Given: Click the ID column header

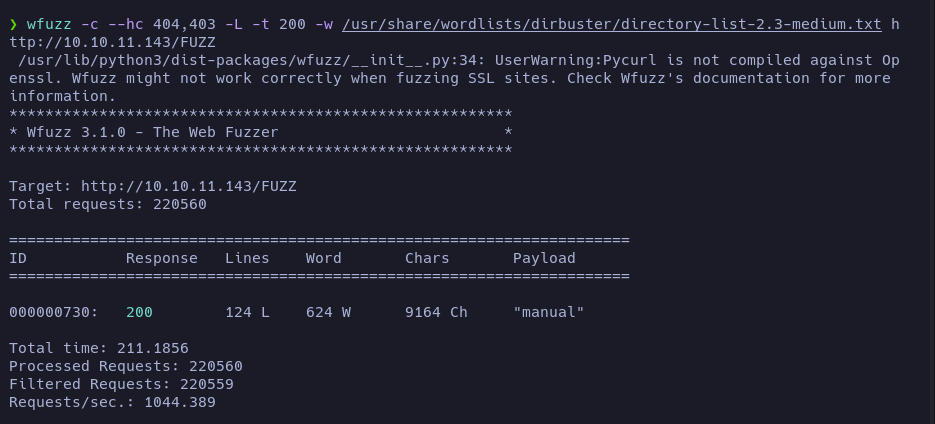Looking at the screenshot, I should 18,258.
